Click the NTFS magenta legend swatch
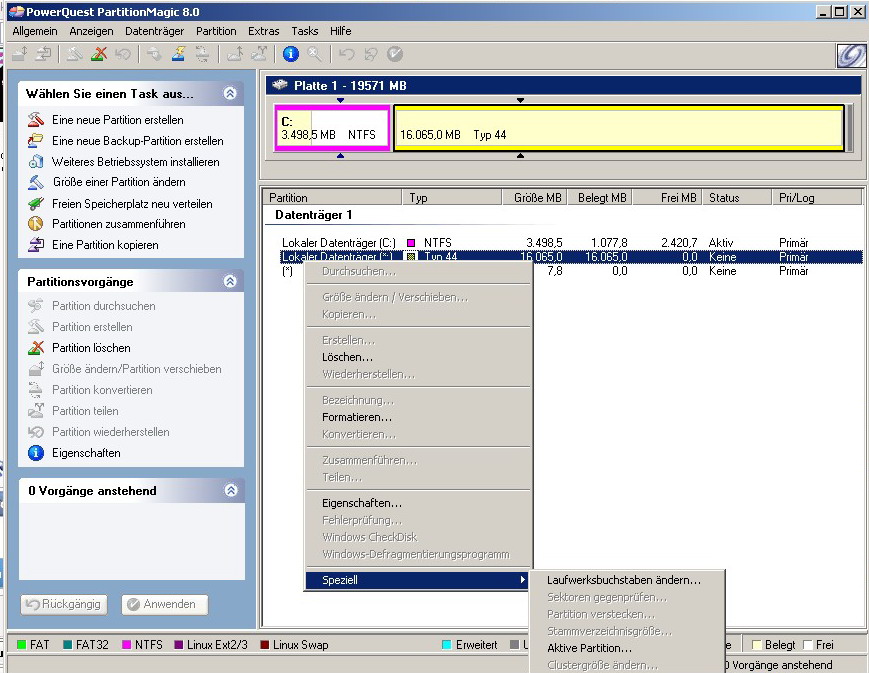Viewport: 869px width, 673px height. point(126,645)
